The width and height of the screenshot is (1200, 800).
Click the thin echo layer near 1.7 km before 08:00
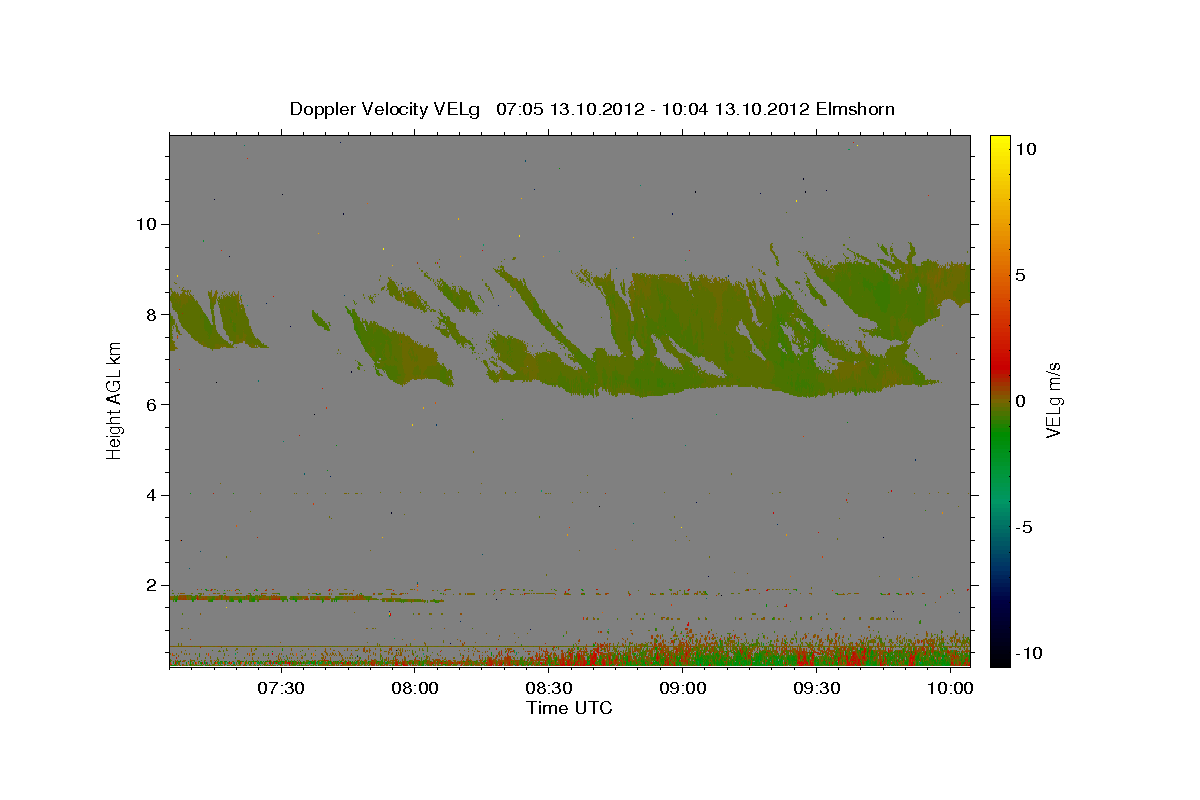pos(305,598)
